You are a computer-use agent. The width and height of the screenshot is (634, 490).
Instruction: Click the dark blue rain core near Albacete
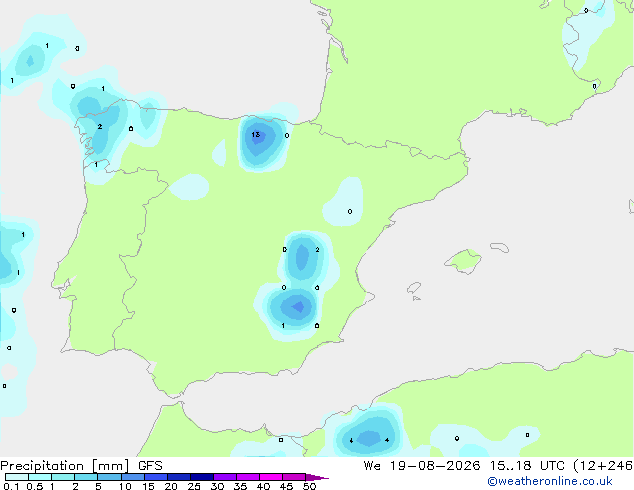tap(298, 307)
